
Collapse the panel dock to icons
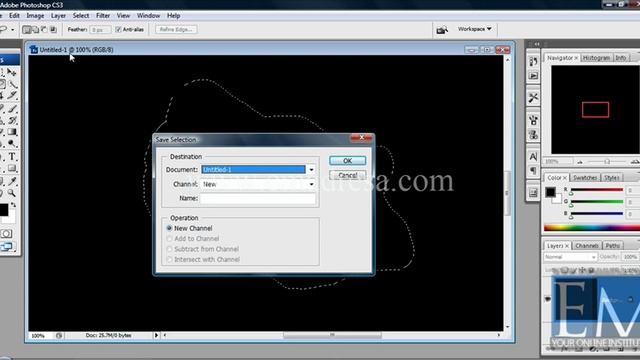537,44
